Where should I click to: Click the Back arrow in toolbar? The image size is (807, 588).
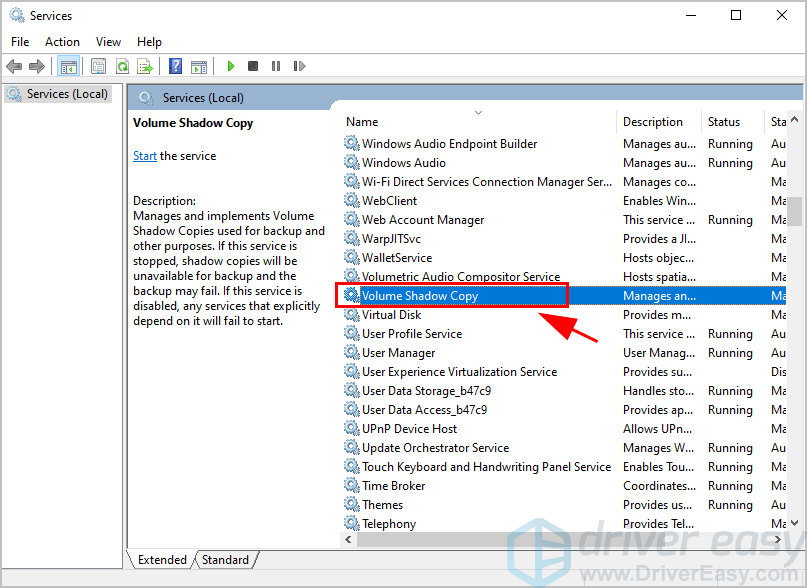tap(14, 66)
